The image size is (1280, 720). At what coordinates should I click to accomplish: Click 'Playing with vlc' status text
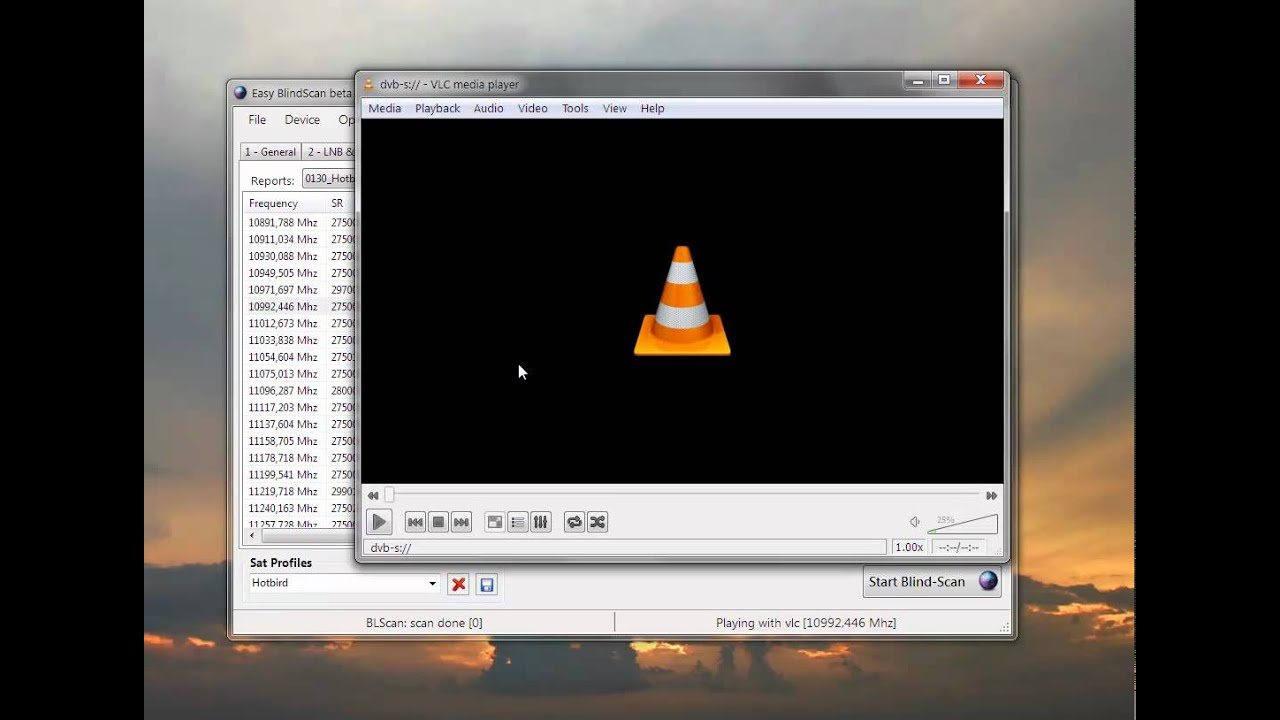806,623
